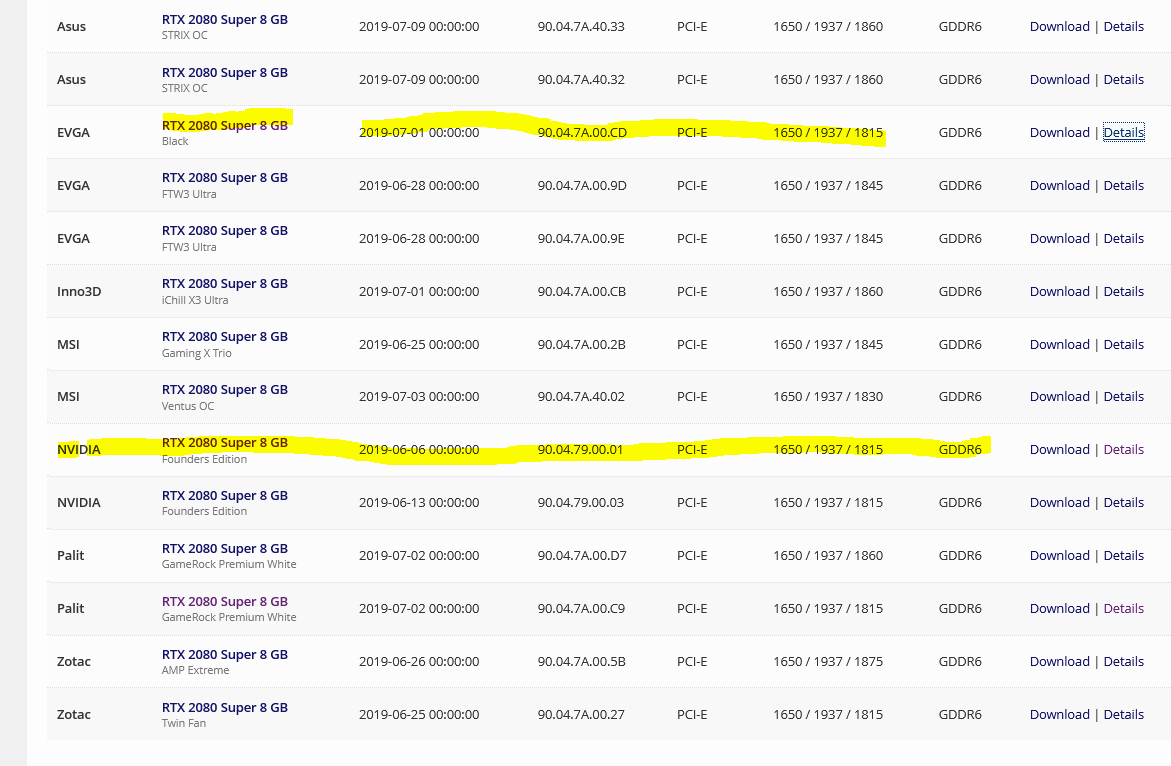
Task: View Details for MSI Gaming X Trio
Action: click(x=1123, y=345)
